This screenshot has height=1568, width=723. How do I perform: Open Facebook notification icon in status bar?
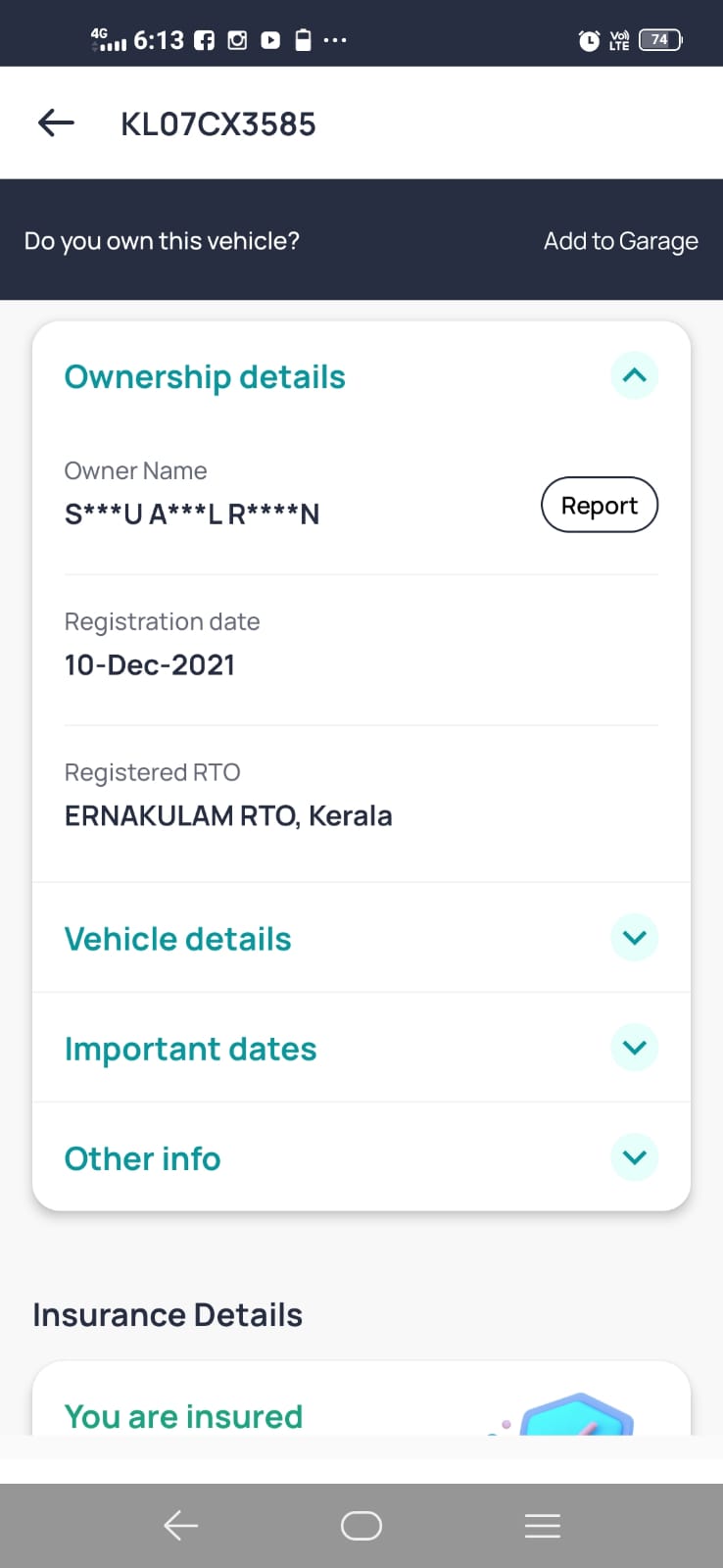pos(204,40)
